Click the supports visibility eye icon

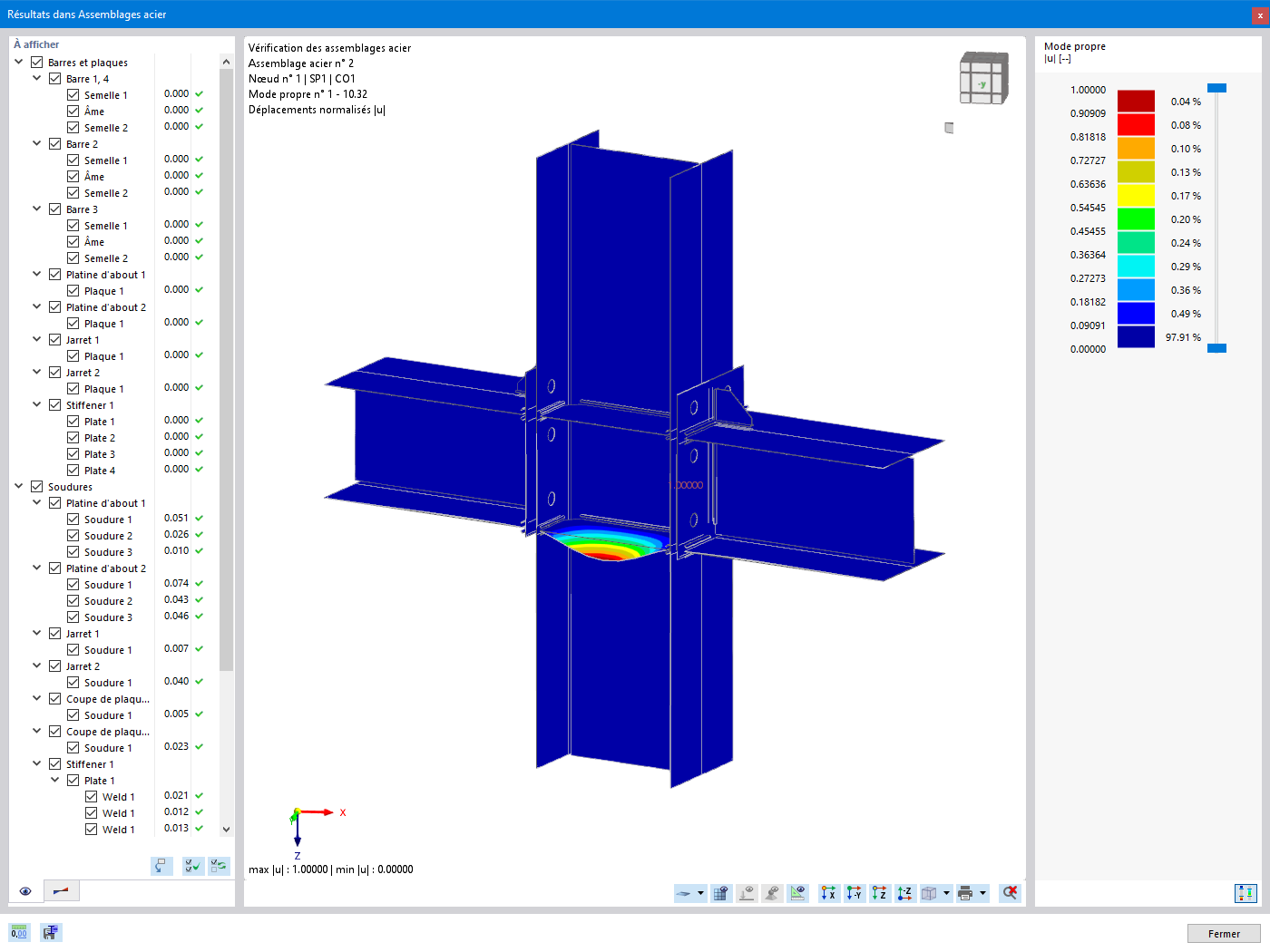click(x=772, y=893)
